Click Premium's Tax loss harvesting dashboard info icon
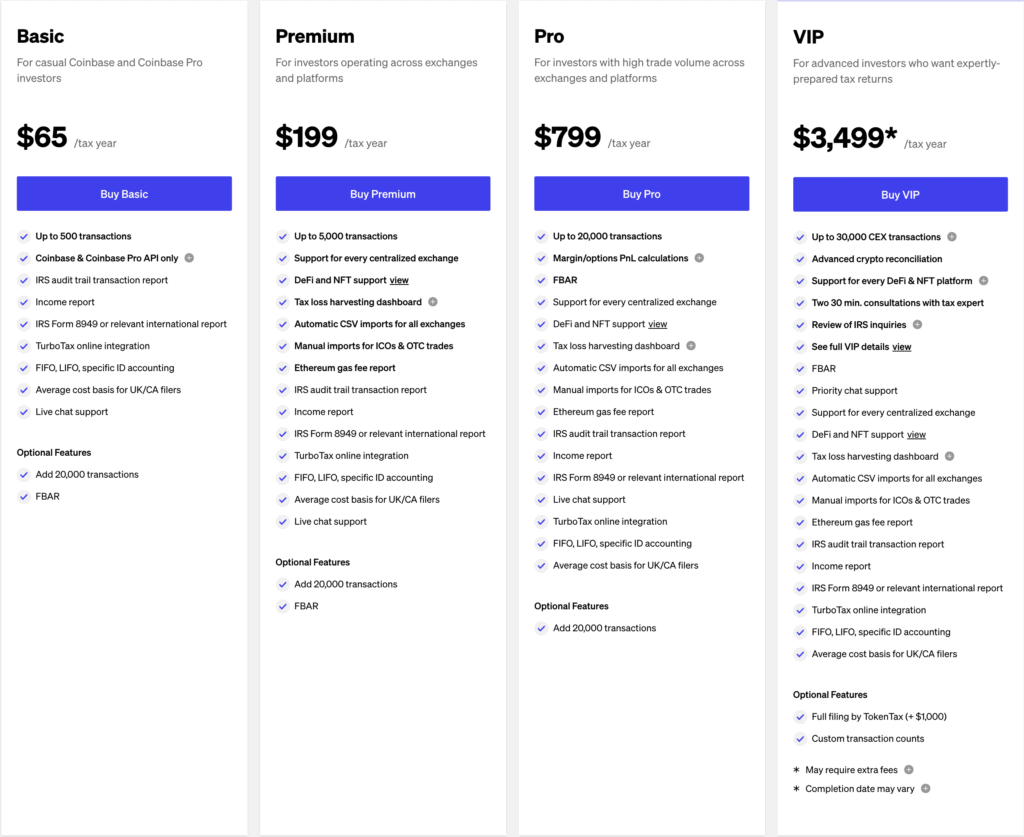 (433, 303)
